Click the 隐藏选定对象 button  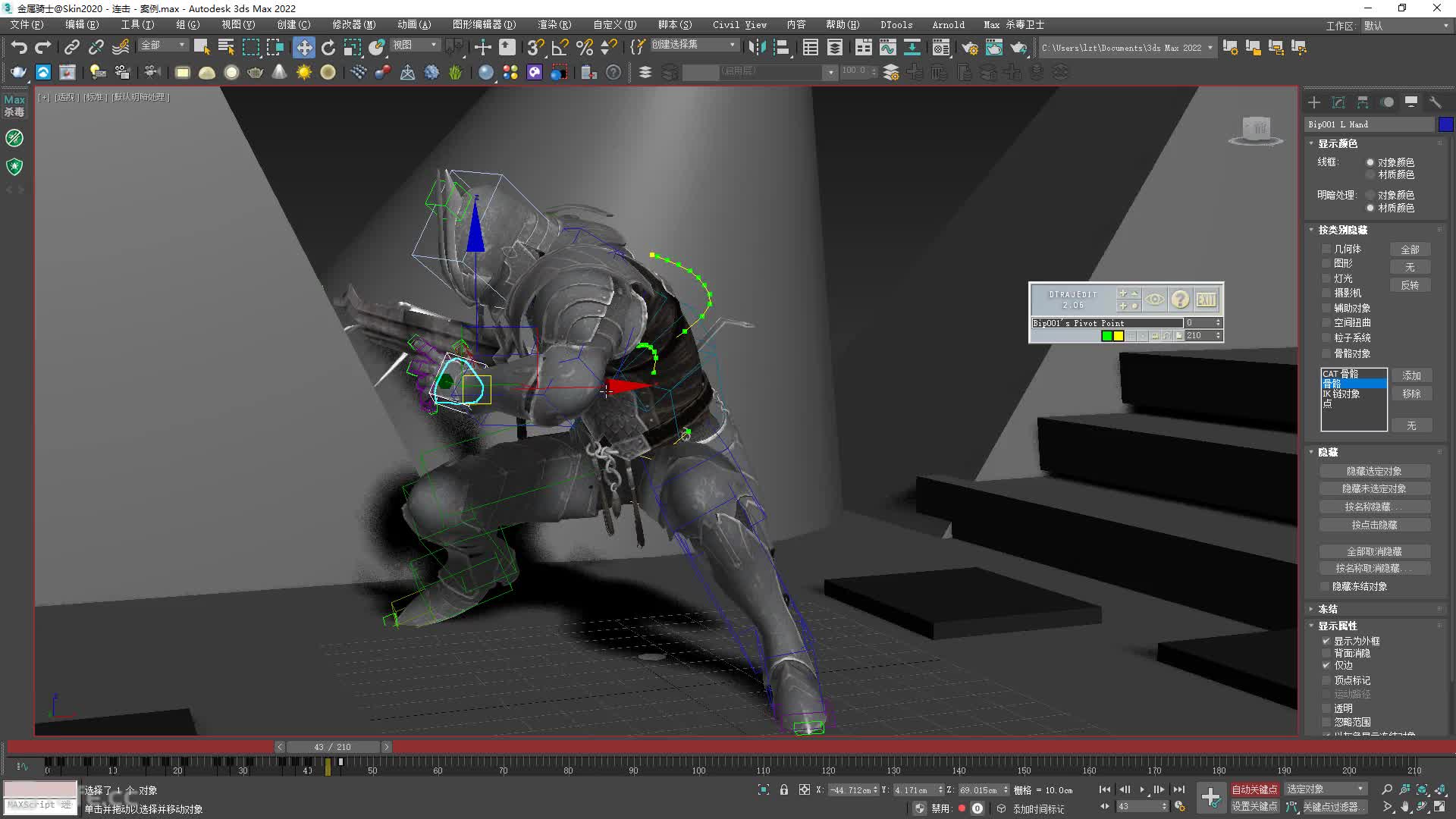tap(1374, 472)
